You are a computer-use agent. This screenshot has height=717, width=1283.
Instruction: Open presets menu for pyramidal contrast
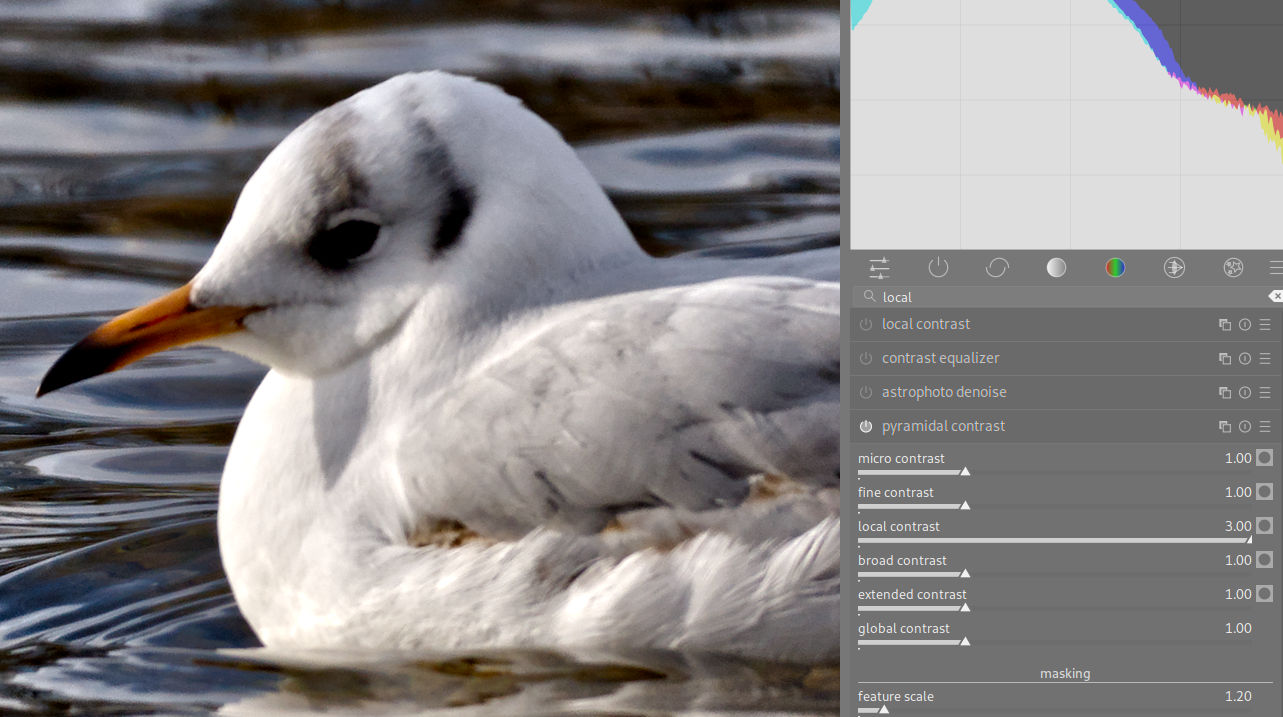tap(1265, 427)
